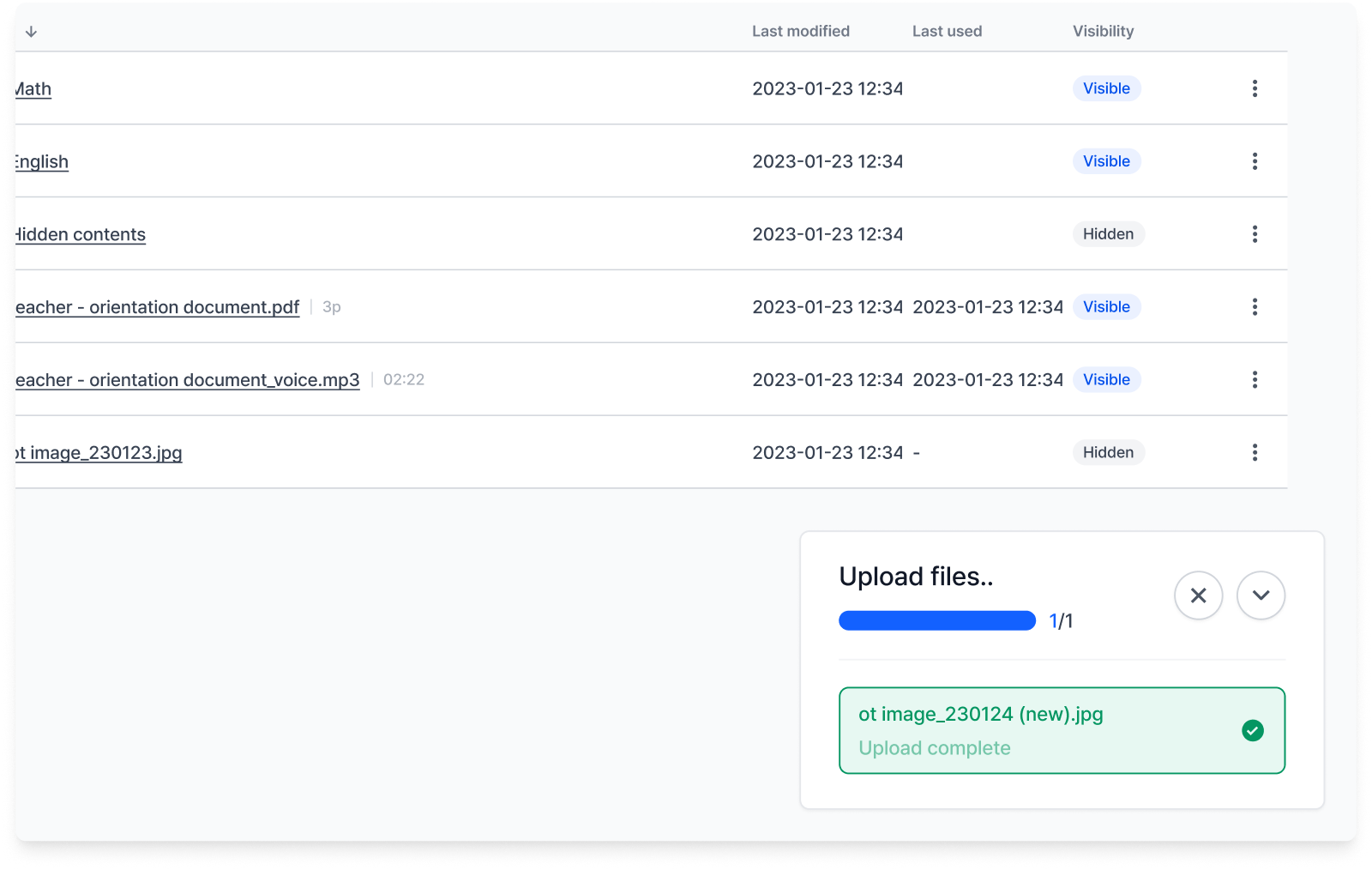Open the Math folder link
Screen dimensions: 1372x870
(x=33, y=89)
